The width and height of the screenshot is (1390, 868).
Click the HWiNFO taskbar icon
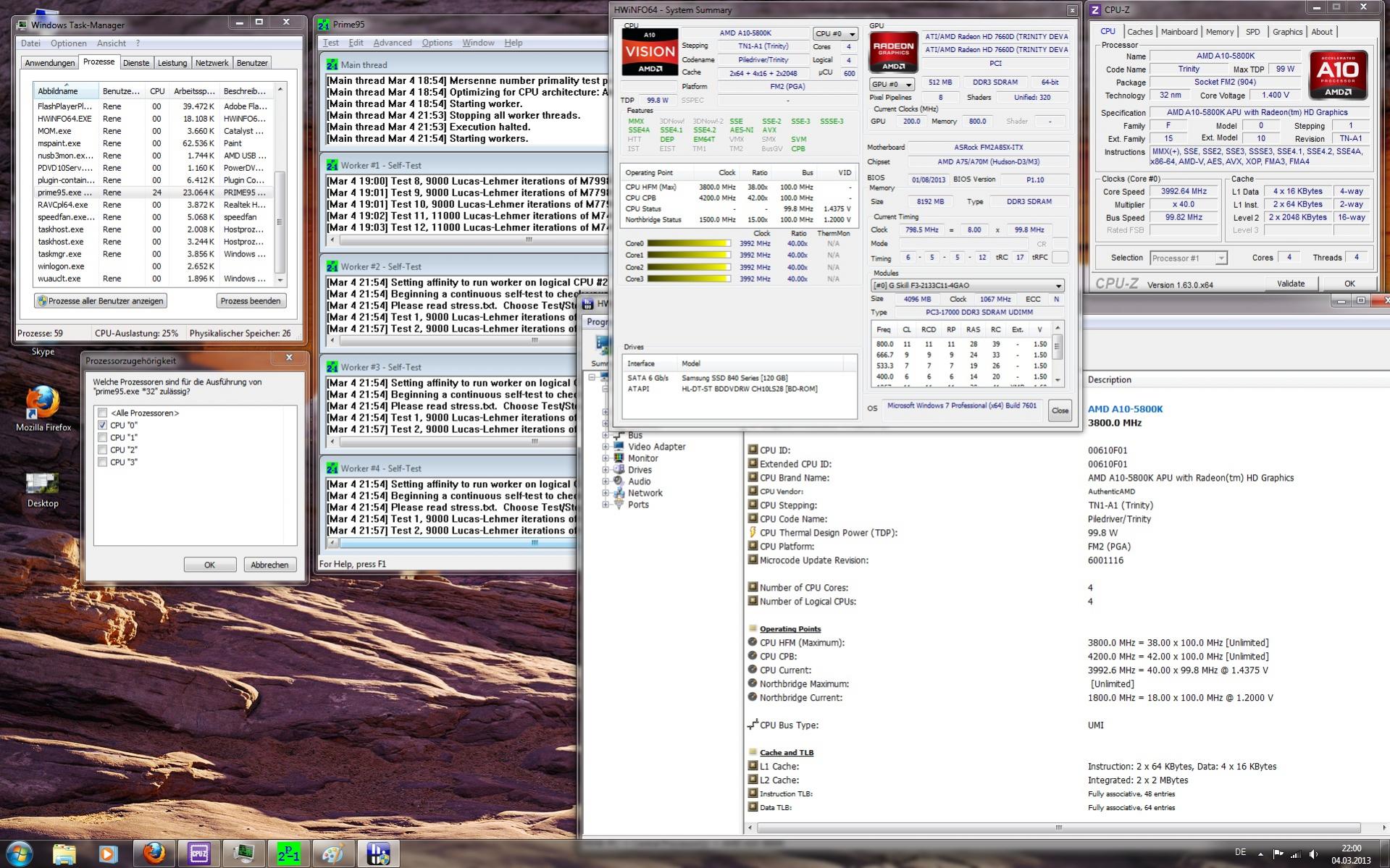click(377, 854)
